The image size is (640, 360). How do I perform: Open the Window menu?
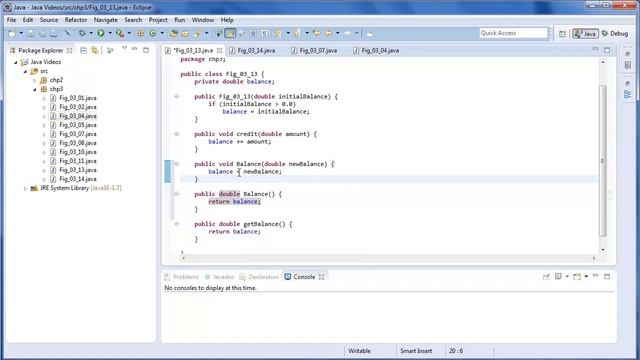[x=203, y=20]
